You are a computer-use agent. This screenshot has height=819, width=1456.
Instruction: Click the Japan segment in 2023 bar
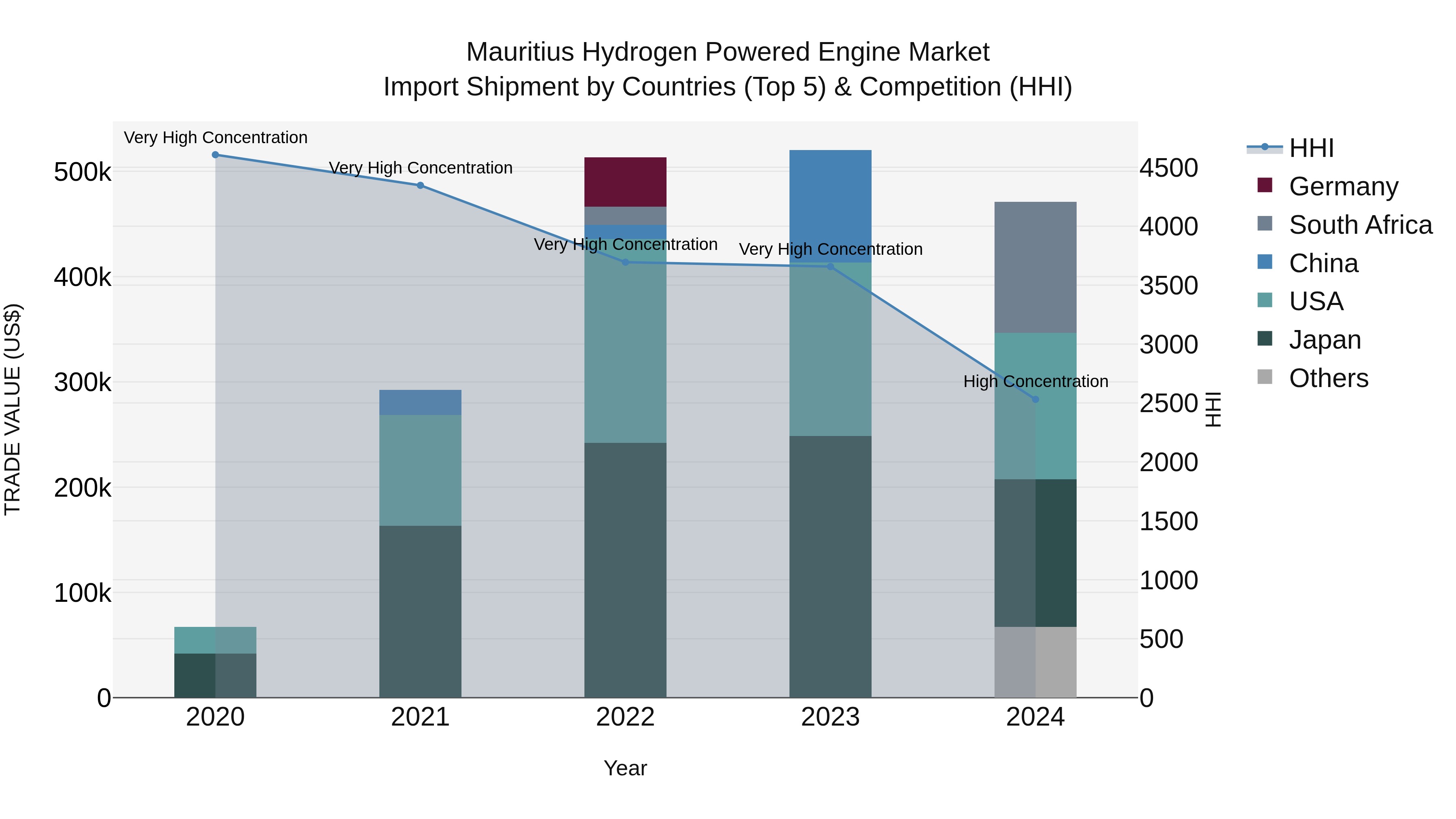click(830, 567)
